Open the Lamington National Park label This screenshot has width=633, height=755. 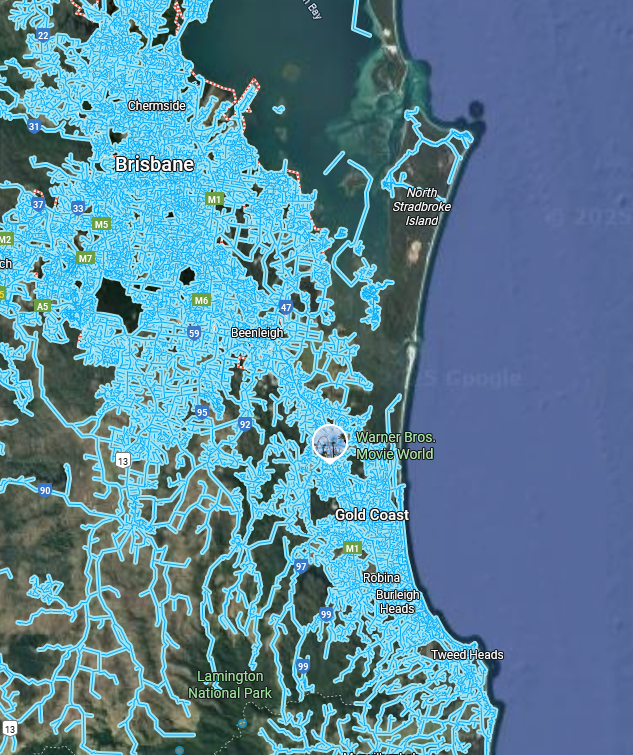[x=230, y=684]
